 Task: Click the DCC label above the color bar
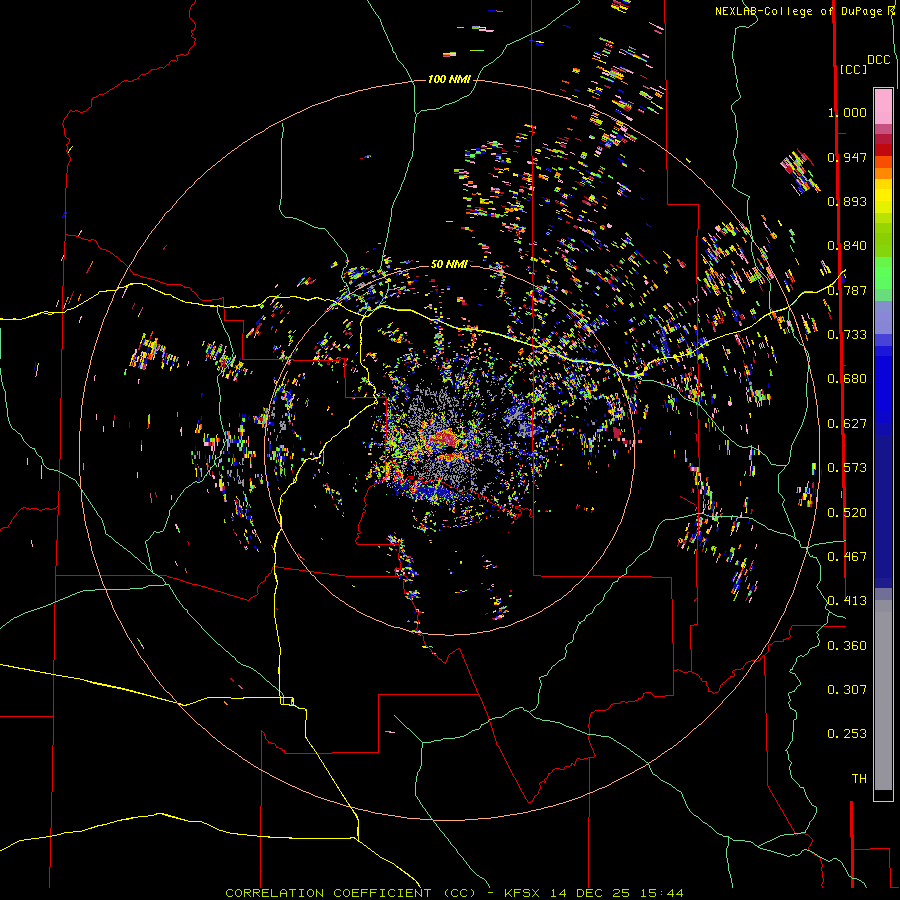879,60
